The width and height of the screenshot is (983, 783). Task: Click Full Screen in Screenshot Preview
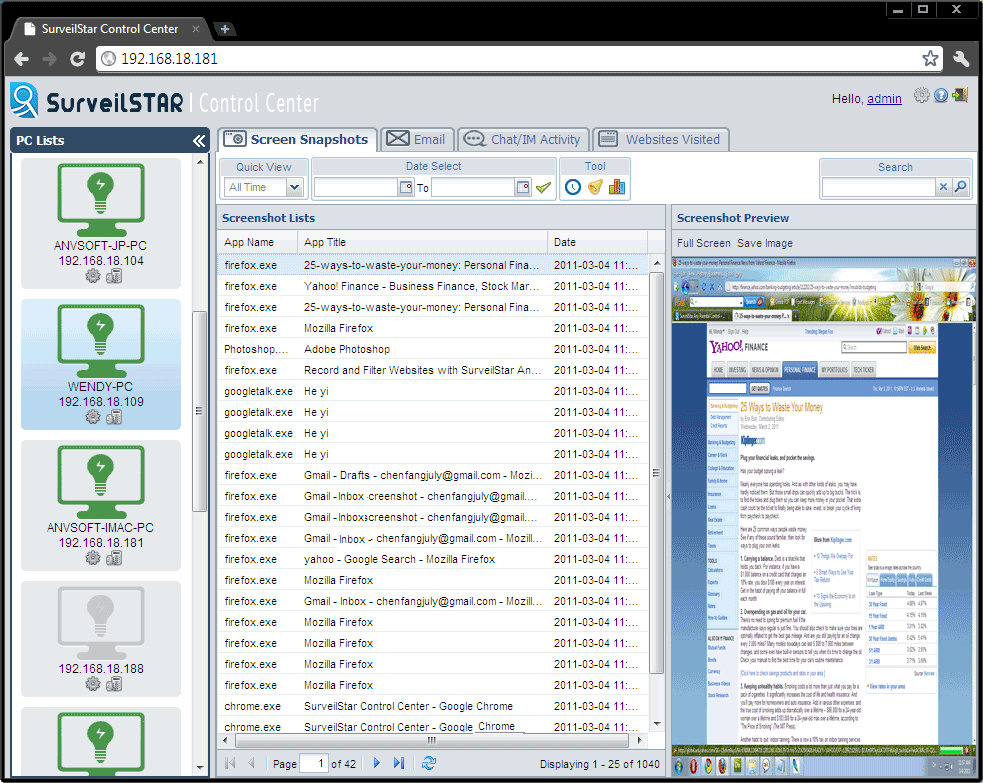703,243
